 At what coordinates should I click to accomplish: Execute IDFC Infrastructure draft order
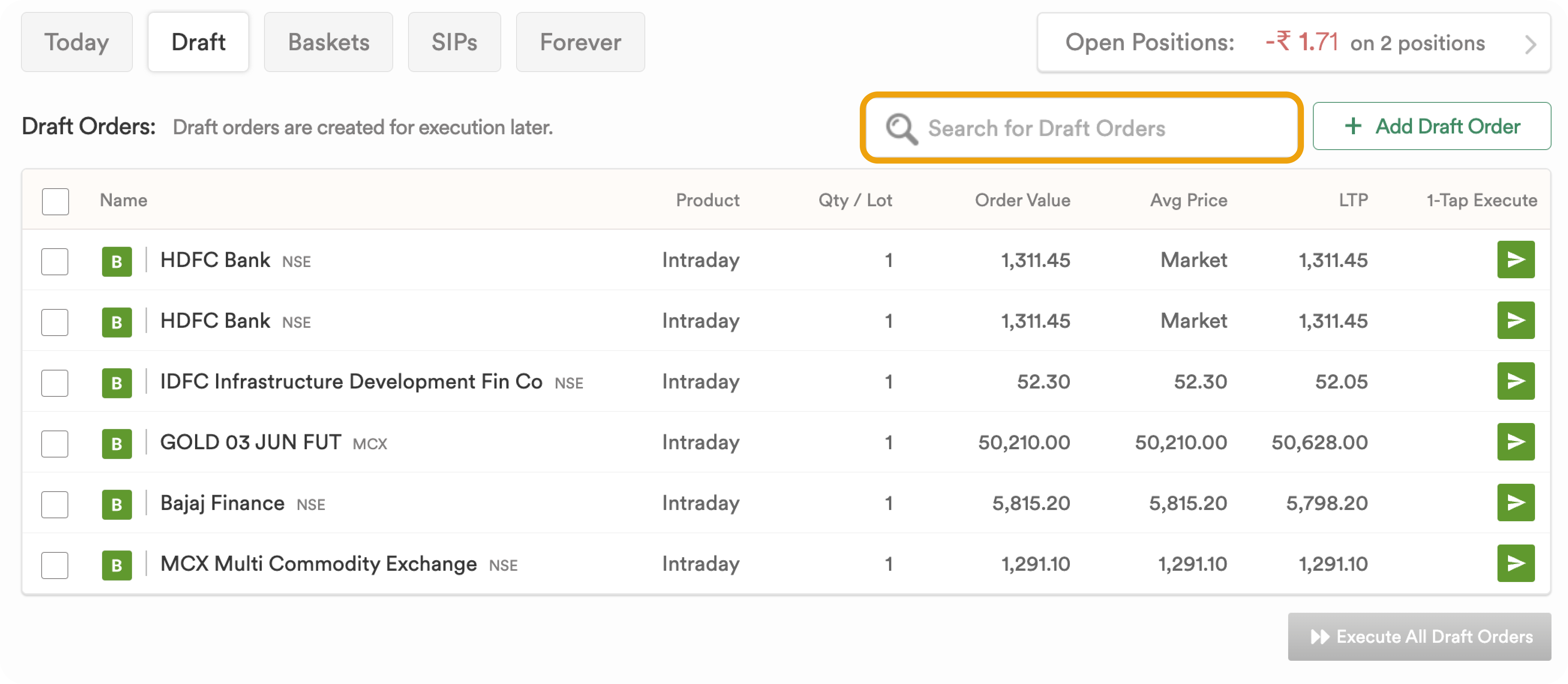pyautogui.click(x=1515, y=381)
